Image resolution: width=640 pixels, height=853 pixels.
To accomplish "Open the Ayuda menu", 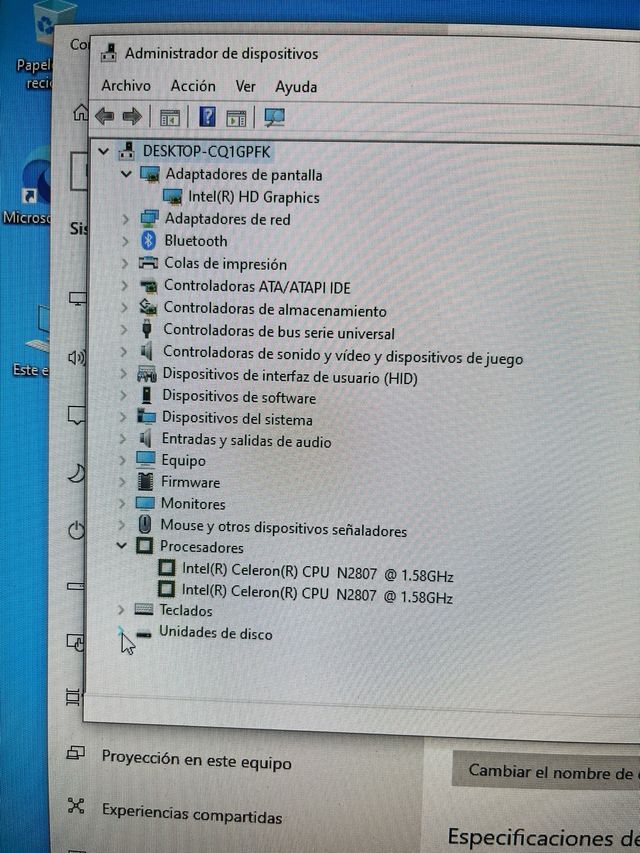I will 296,87.
